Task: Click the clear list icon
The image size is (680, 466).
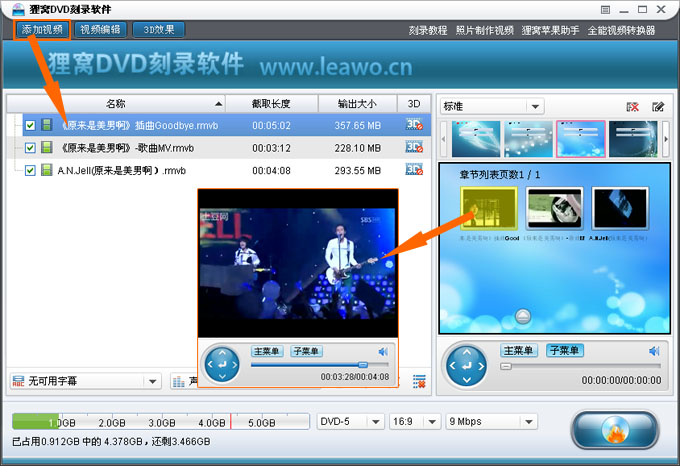Action: pos(419,381)
